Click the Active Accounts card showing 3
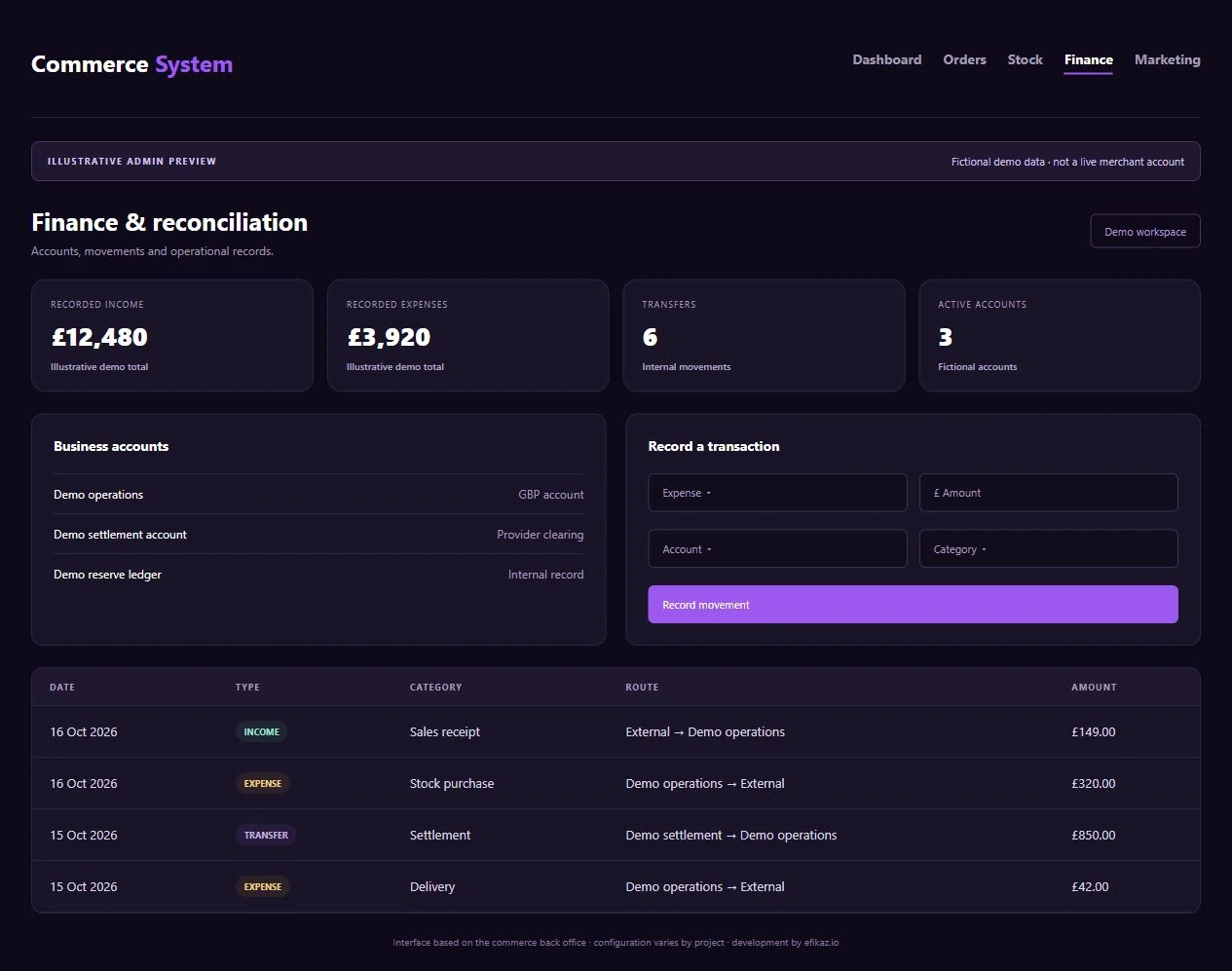This screenshot has width=1232, height=971. click(1060, 336)
